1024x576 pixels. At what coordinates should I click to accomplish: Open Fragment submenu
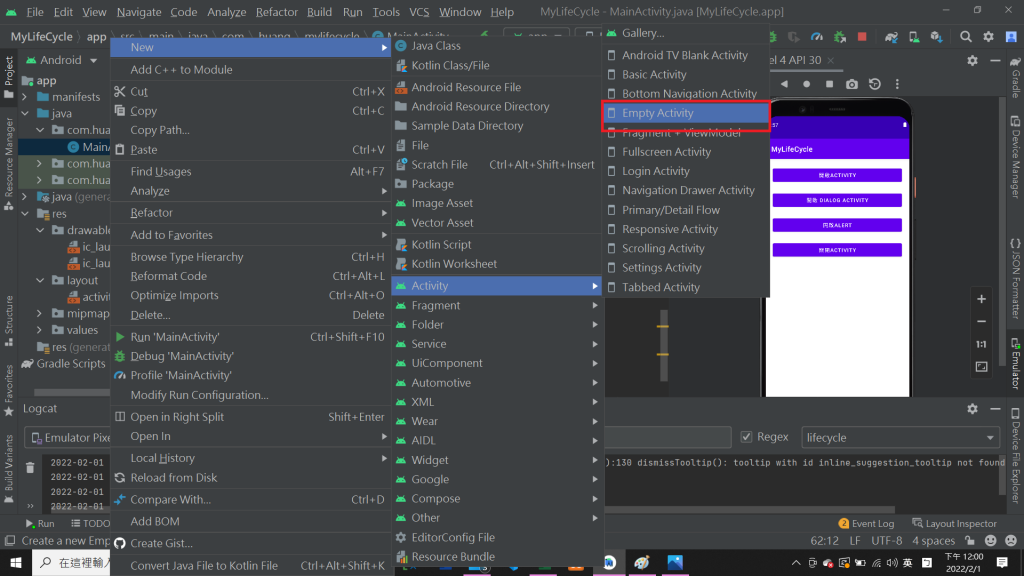tap(496, 305)
